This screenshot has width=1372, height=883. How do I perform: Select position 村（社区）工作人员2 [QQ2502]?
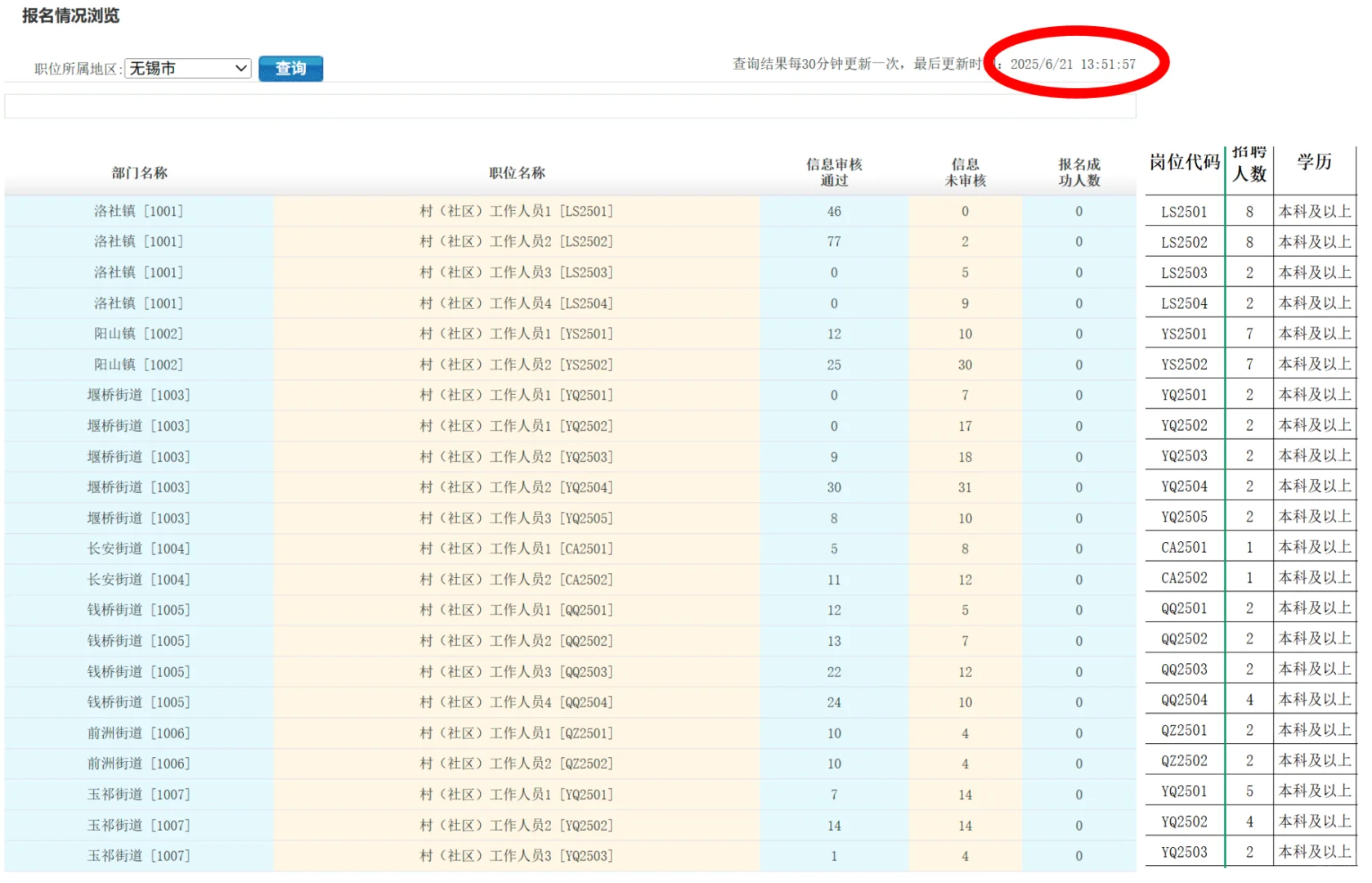pyautogui.click(x=517, y=641)
